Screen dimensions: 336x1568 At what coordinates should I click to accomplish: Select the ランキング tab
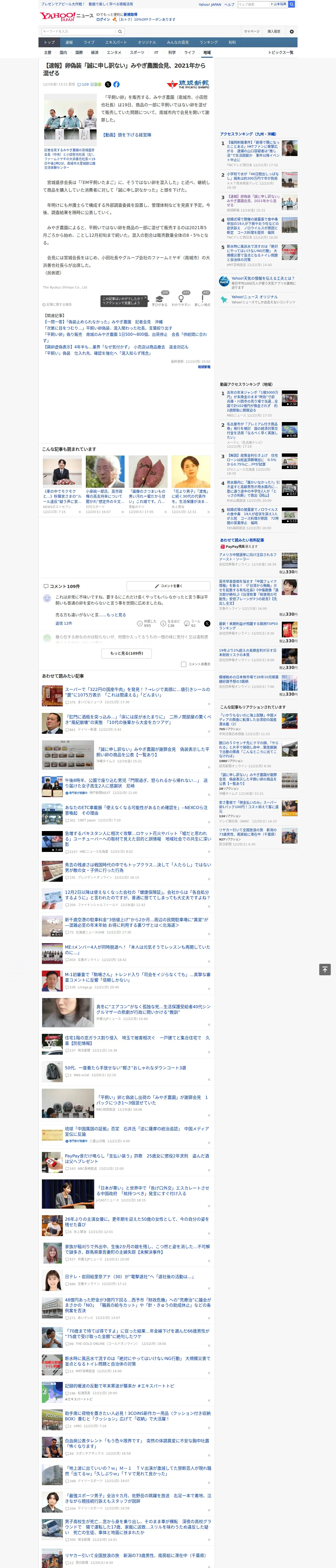click(x=209, y=42)
